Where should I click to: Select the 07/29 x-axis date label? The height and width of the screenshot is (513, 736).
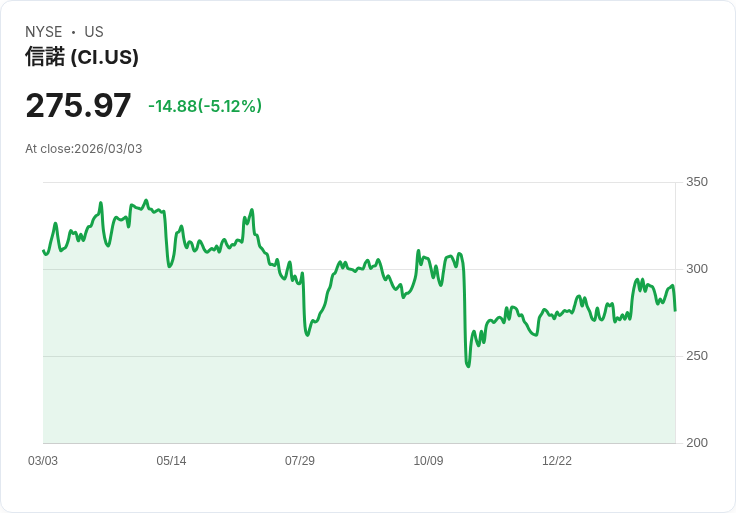[x=300, y=461]
